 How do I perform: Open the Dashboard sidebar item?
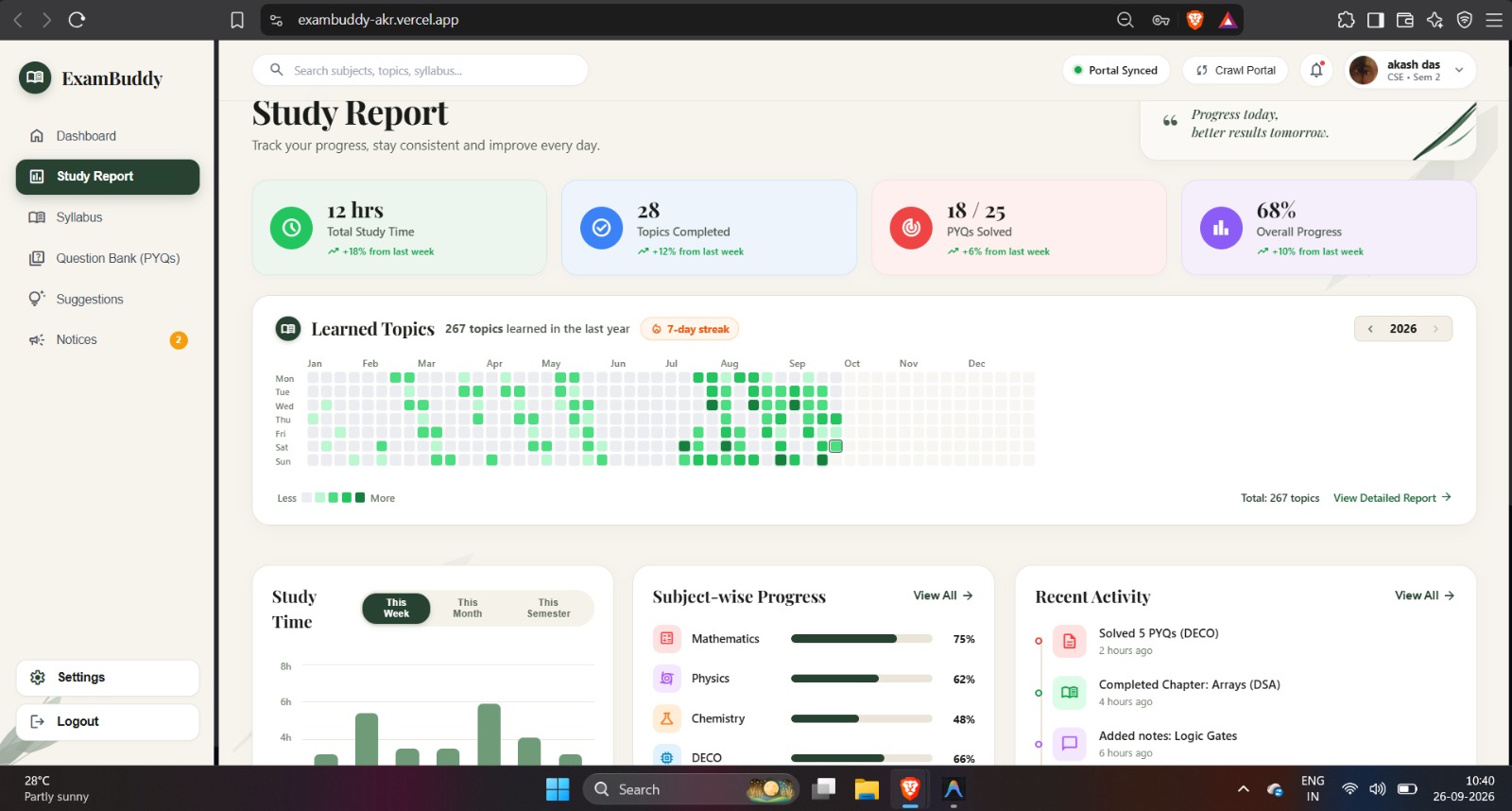pyautogui.click(x=108, y=136)
